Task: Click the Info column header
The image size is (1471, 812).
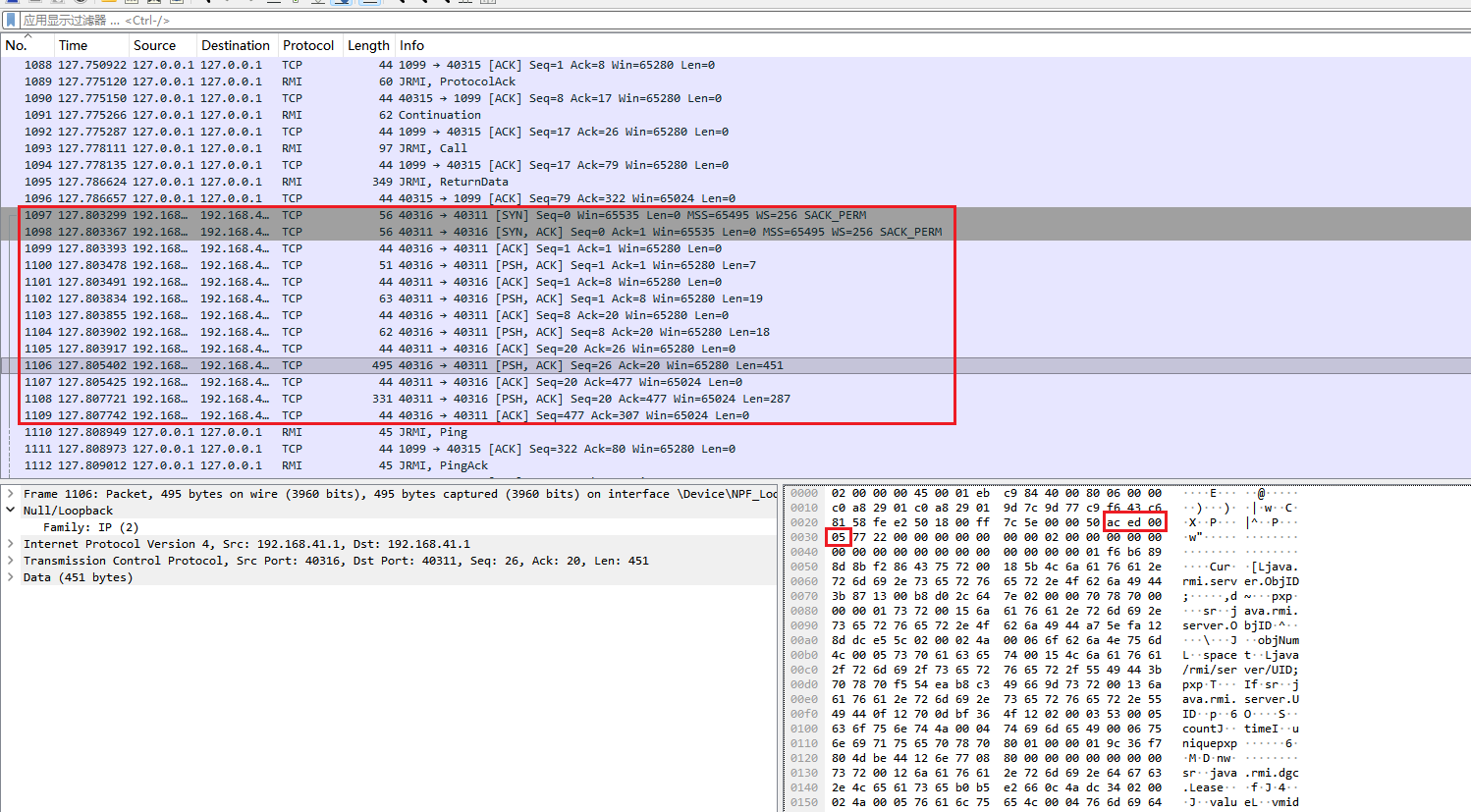Action: [412, 45]
